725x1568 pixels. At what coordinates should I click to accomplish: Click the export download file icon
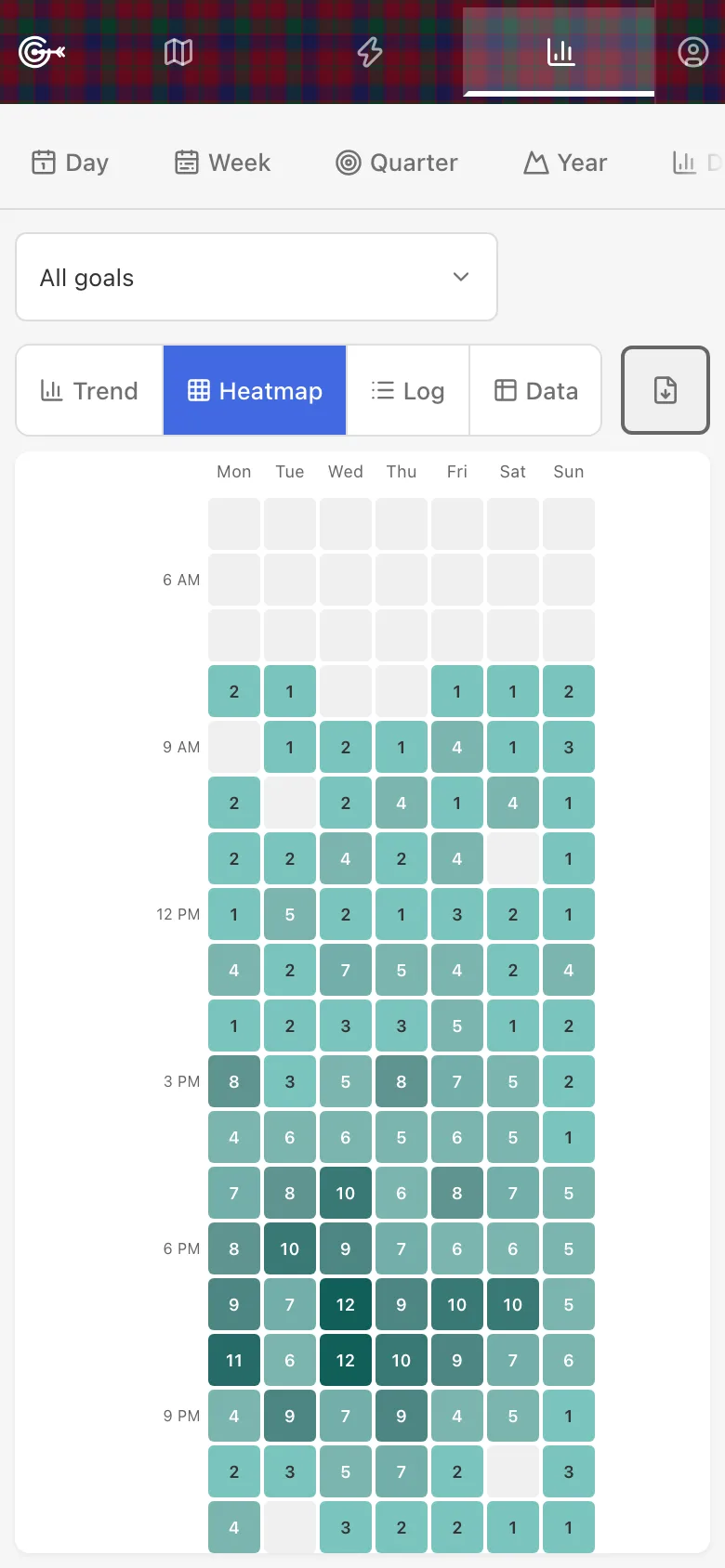(666, 390)
